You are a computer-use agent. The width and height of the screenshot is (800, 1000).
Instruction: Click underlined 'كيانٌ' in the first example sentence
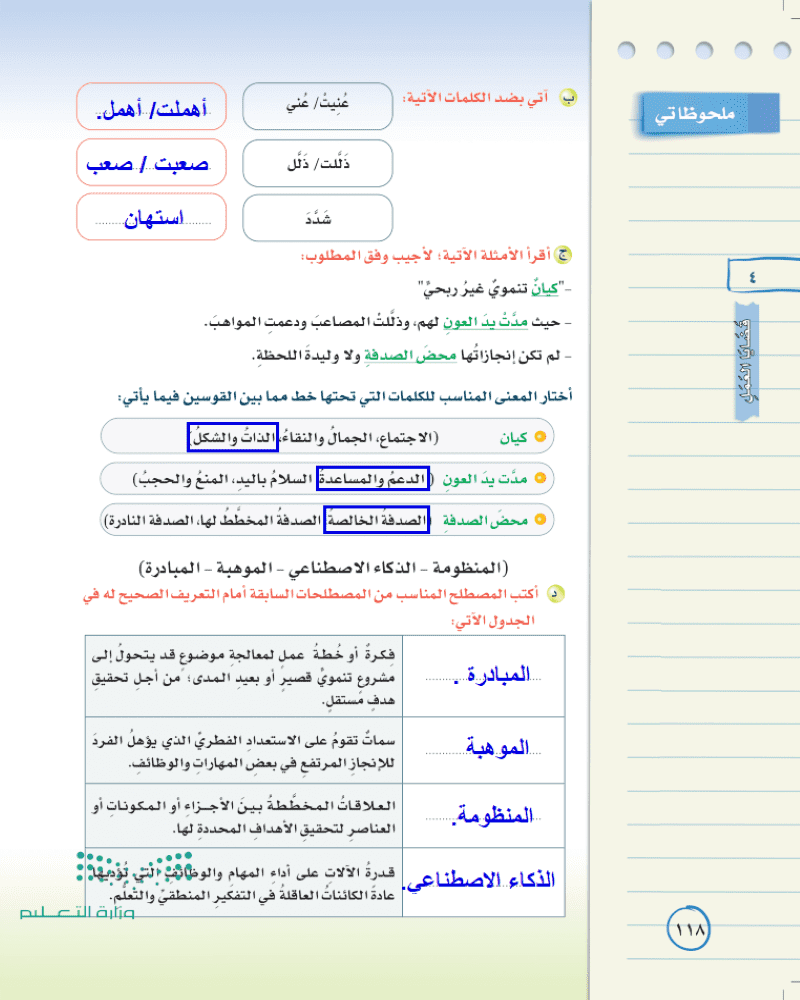point(545,289)
